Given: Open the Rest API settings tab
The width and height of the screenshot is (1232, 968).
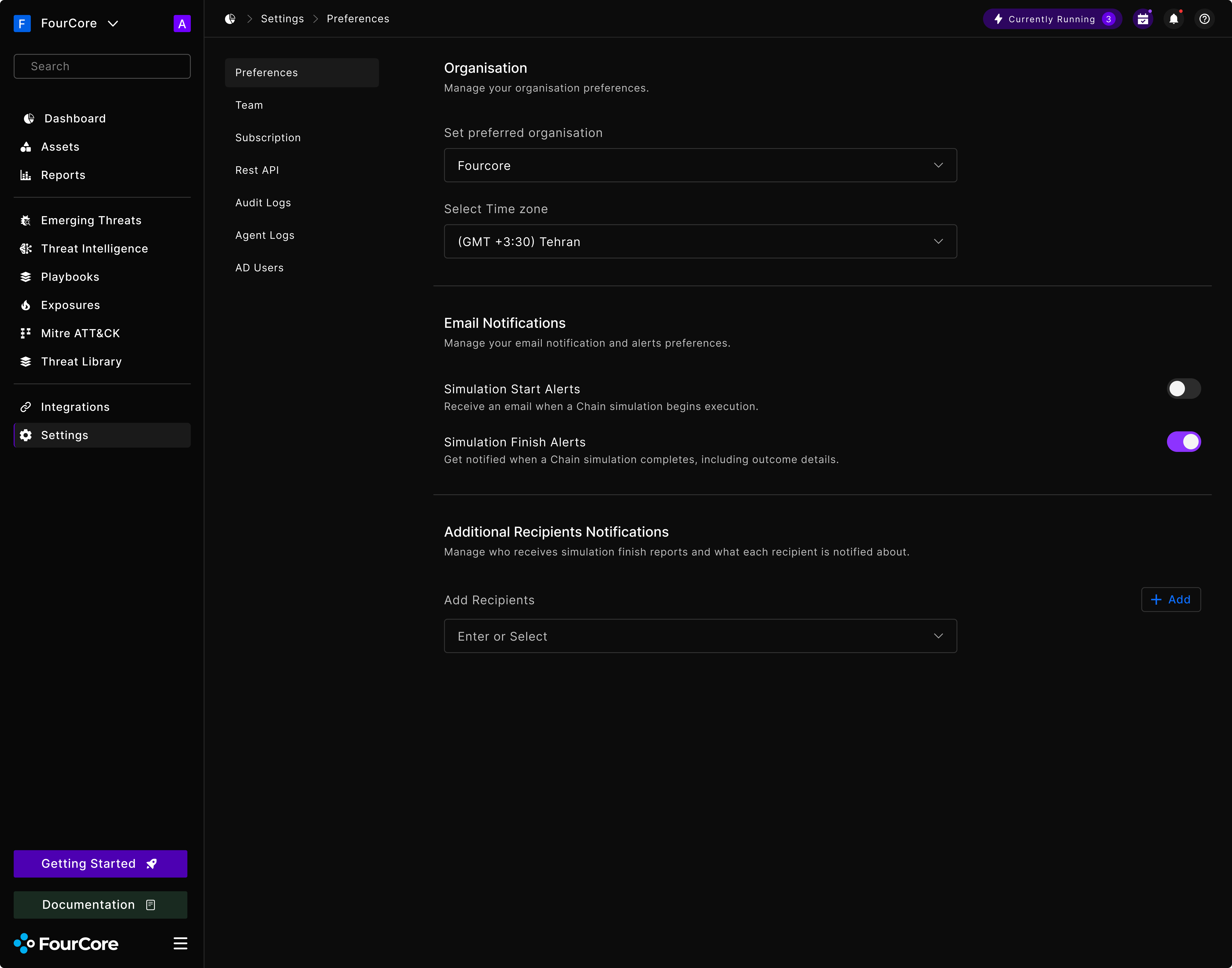Looking at the screenshot, I should 302,170.
